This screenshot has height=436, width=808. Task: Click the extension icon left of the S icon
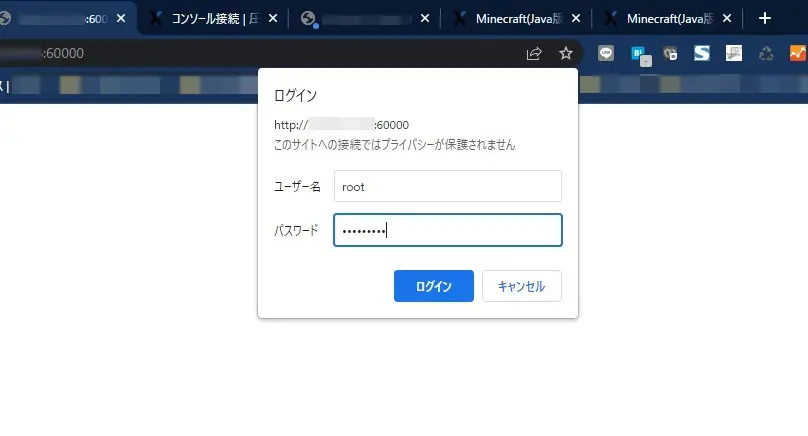(670, 53)
